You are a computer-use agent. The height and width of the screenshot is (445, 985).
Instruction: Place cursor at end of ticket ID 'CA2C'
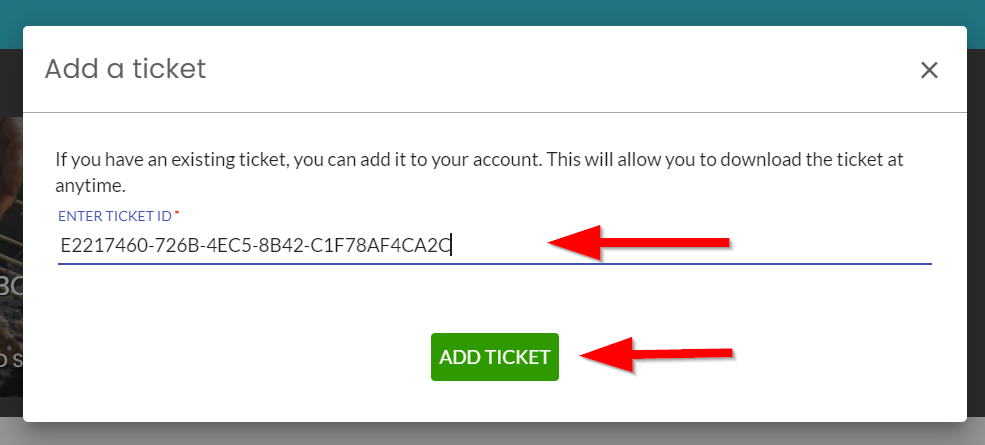coord(452,245)
